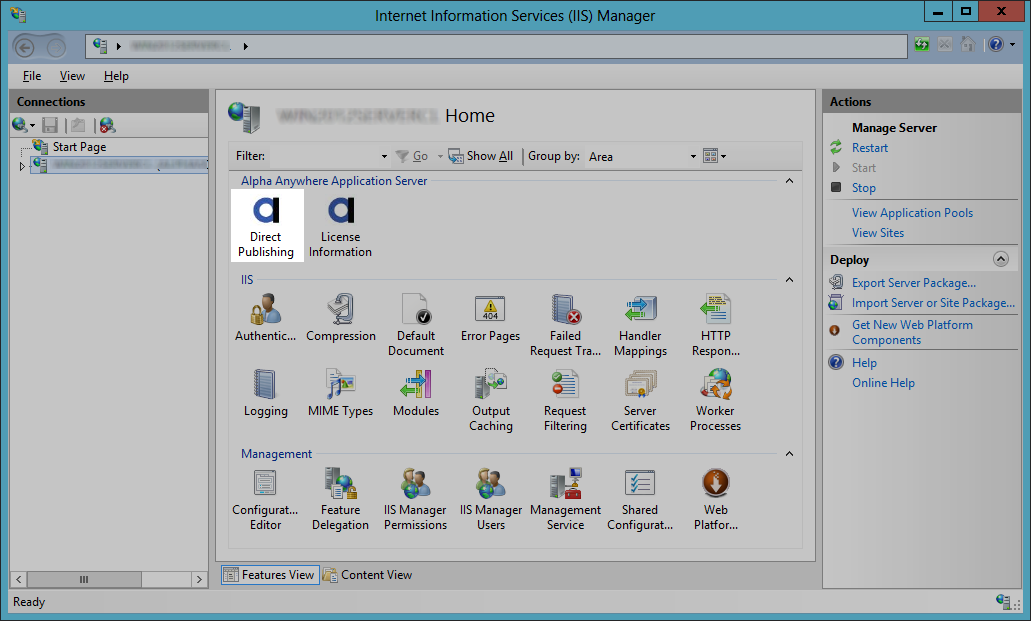Click the refresh page icon near address bar
1031x621 pixels.
922,45
